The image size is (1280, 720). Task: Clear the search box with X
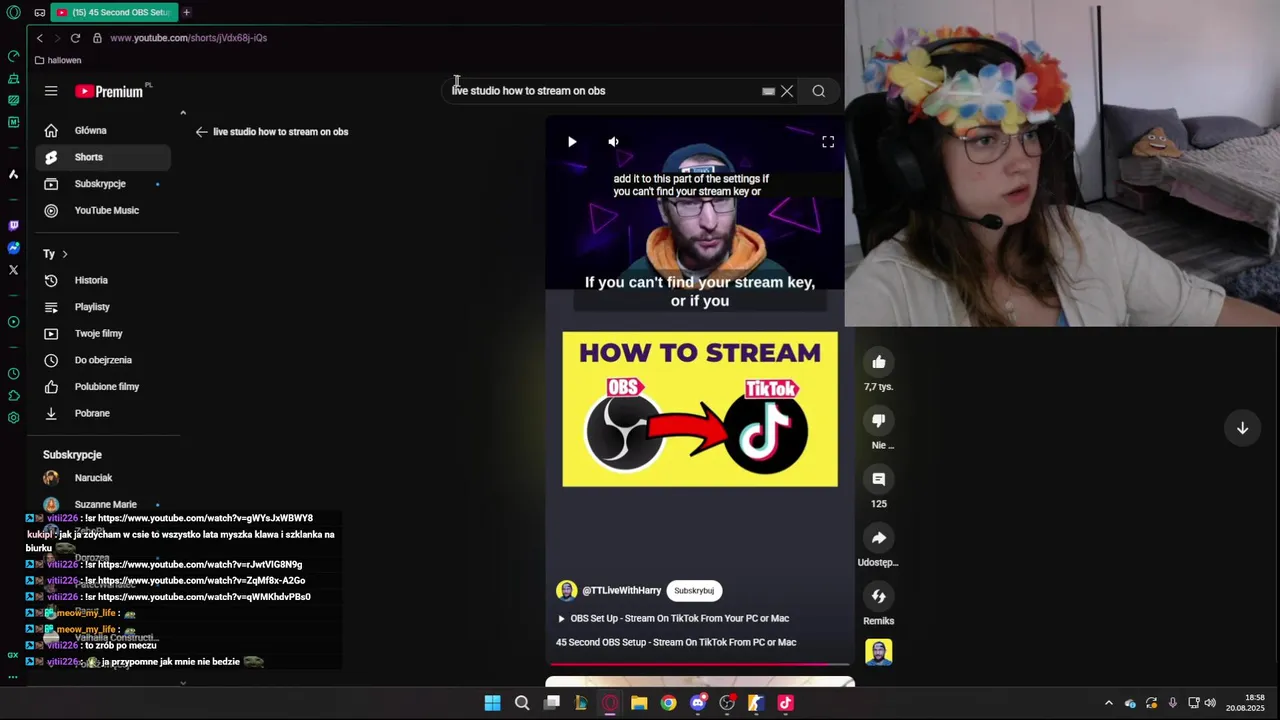(x=787, y=91)
